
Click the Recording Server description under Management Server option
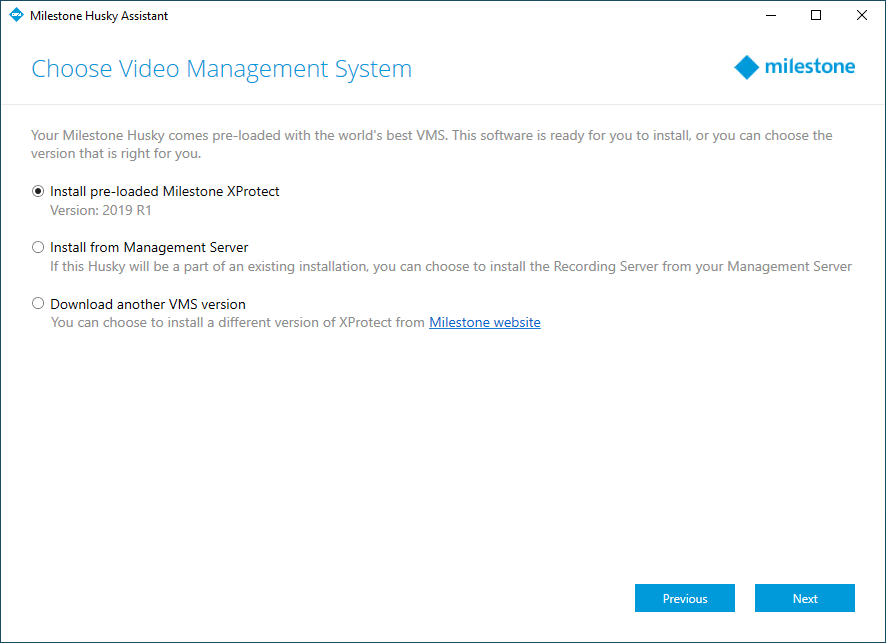pos(450,267)
